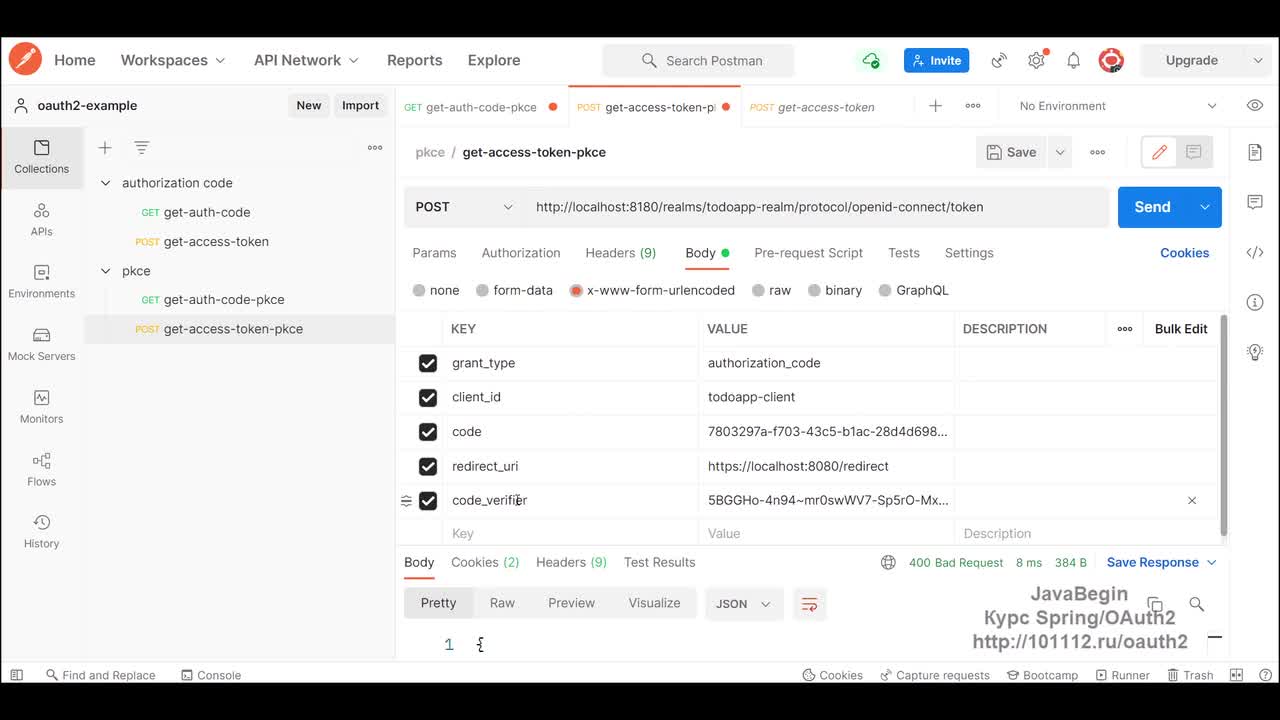1280x720 pixels.
Task: Switch to edit mode pencil icon
Action: pyautogui.click(x=1159, y=152)
